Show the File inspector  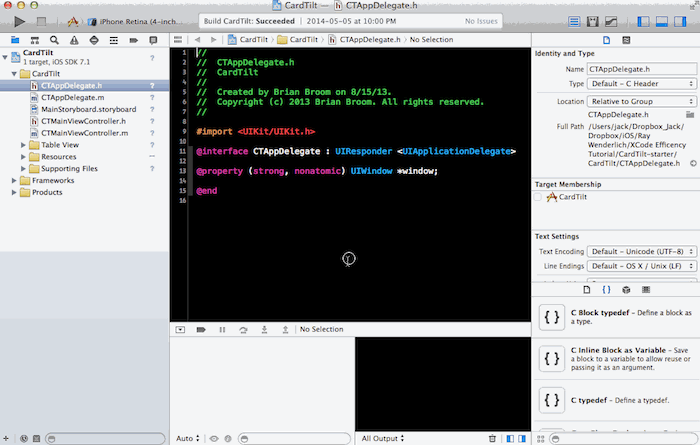[606, 40]
